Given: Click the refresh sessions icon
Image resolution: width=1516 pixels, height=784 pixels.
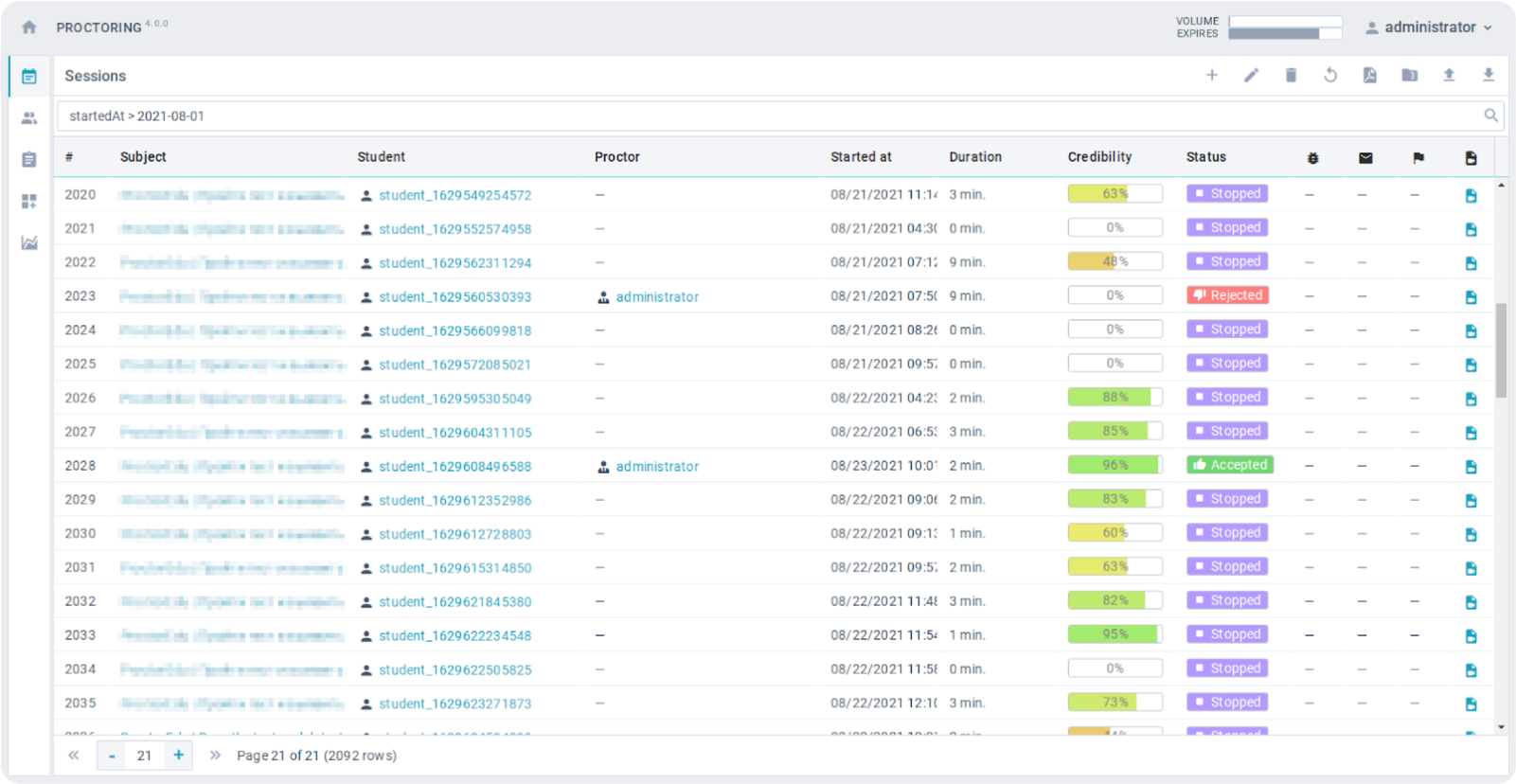Looking at the screenshot, I should [1330, 76].
